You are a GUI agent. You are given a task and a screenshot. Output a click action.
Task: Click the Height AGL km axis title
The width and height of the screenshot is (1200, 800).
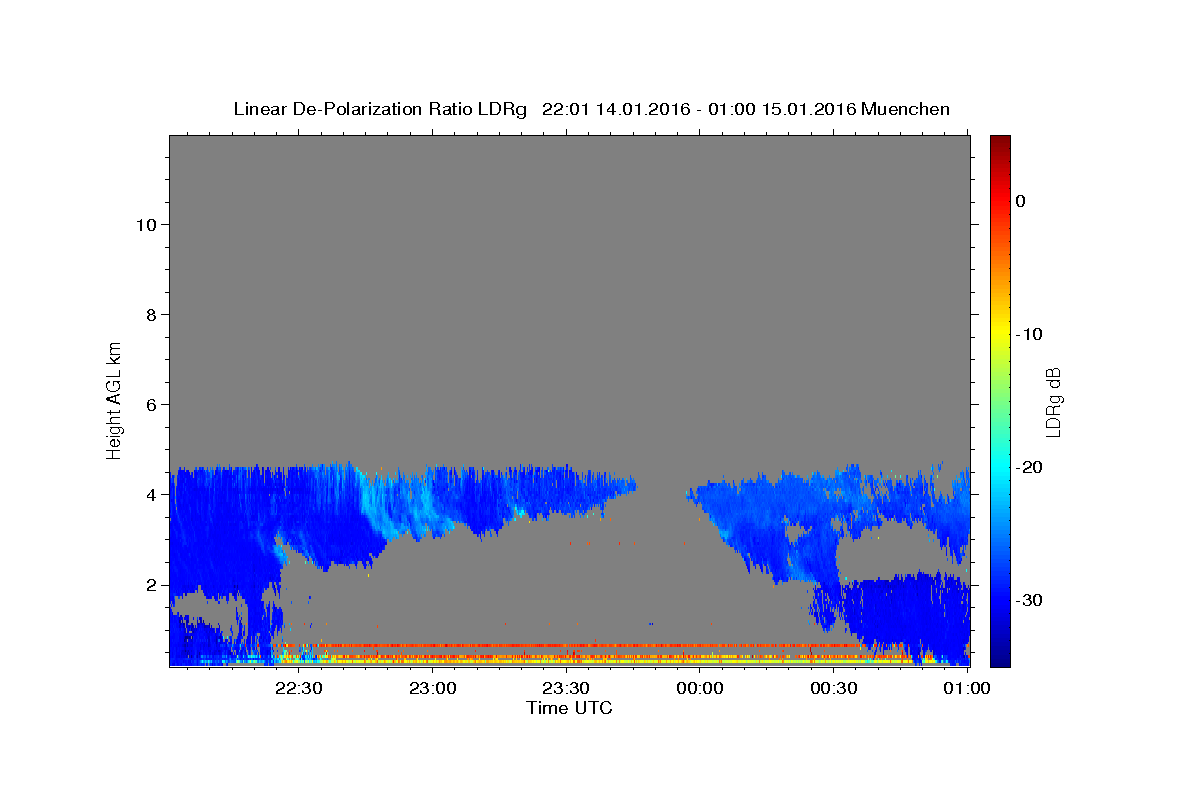click(x=114, y=400)
